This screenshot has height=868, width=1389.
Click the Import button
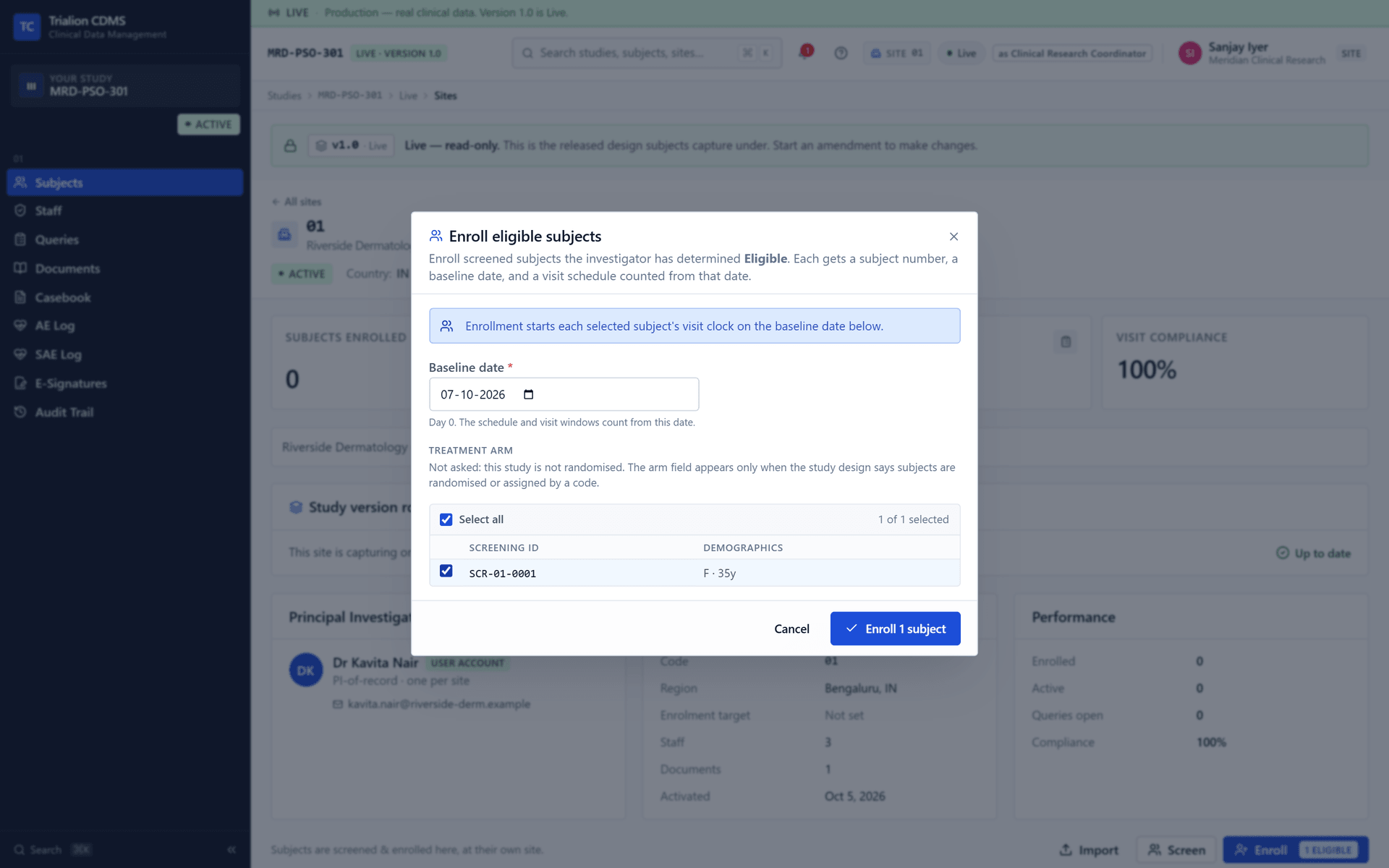pos(1088,850)
